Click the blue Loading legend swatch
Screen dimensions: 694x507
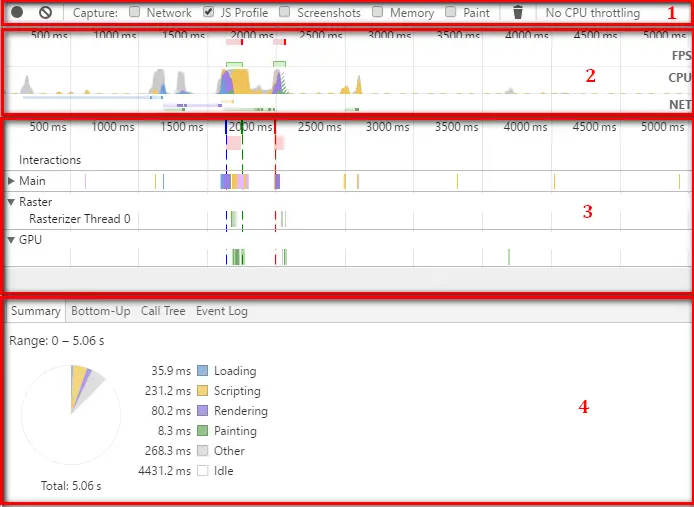(202, 371)
